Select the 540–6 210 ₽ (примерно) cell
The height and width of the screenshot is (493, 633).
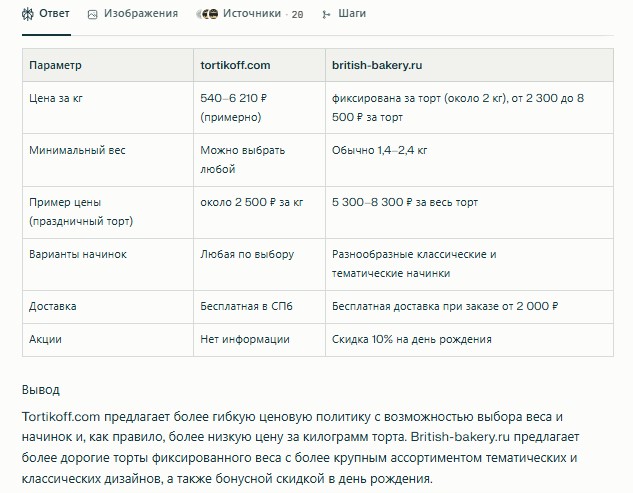[259, 108]
